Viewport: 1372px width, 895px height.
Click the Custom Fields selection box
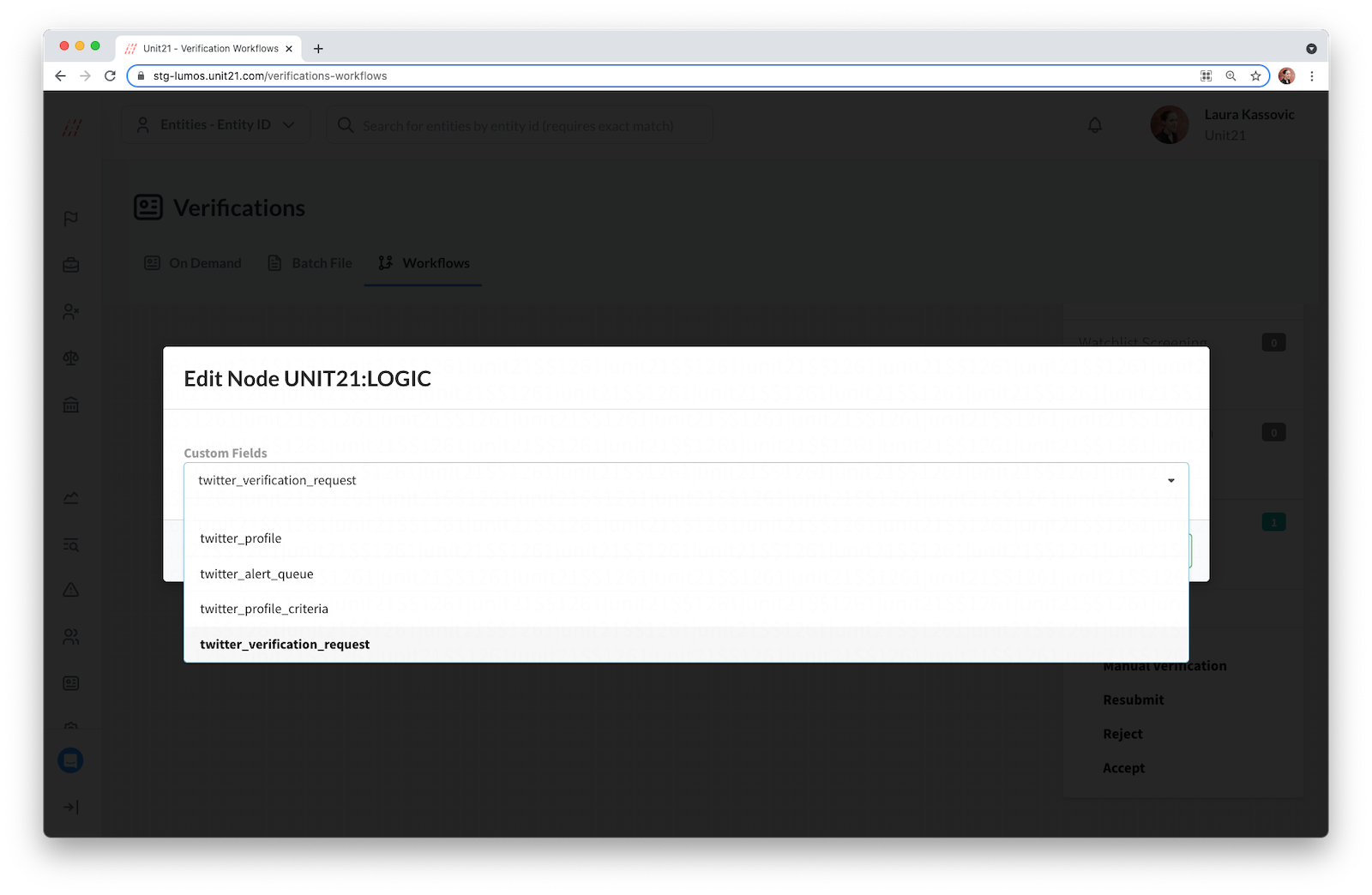coord(686,480)
